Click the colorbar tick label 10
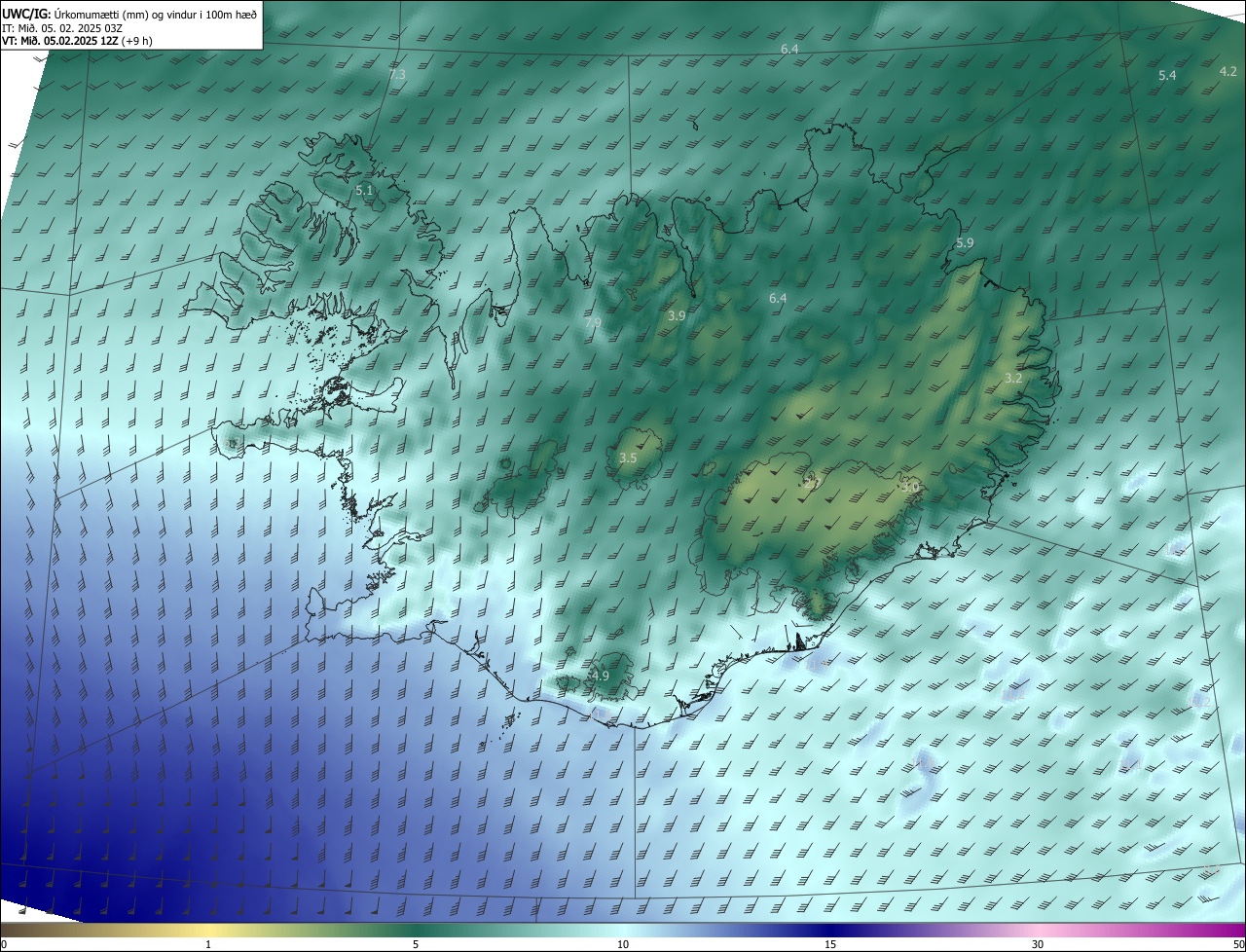Viewport: 1246px width, 952px height. pos(623,944)
